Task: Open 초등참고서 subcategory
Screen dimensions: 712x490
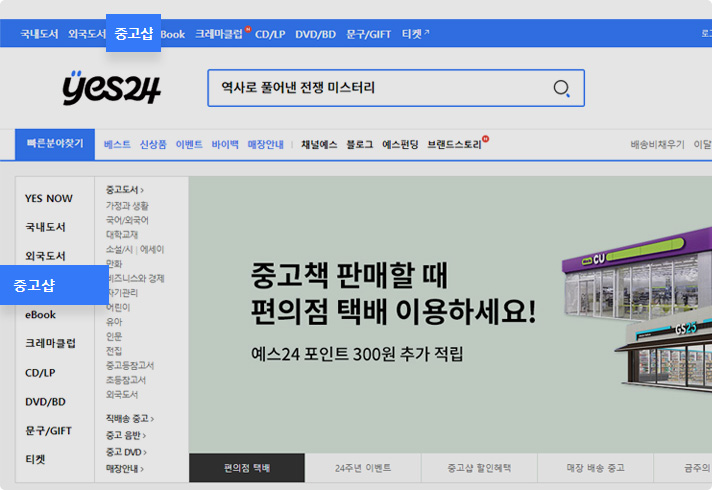Action: [x=126, y=380]
